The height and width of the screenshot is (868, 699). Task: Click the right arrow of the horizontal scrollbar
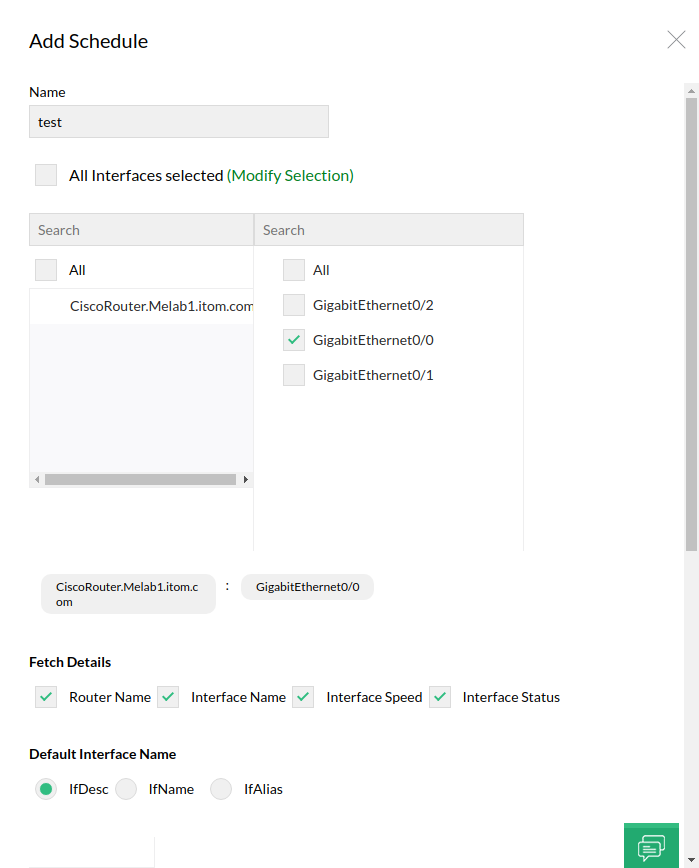point(246,479)
